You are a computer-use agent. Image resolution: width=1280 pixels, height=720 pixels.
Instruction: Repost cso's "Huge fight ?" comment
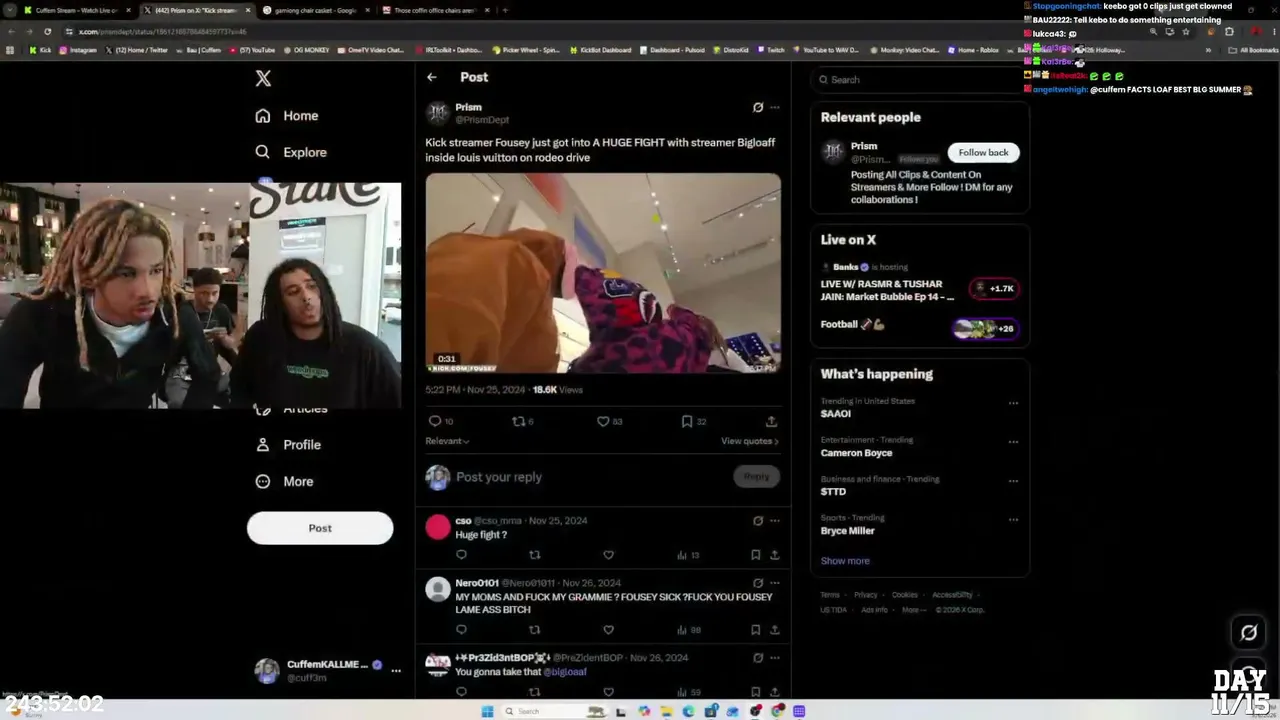tap(534, 555)
